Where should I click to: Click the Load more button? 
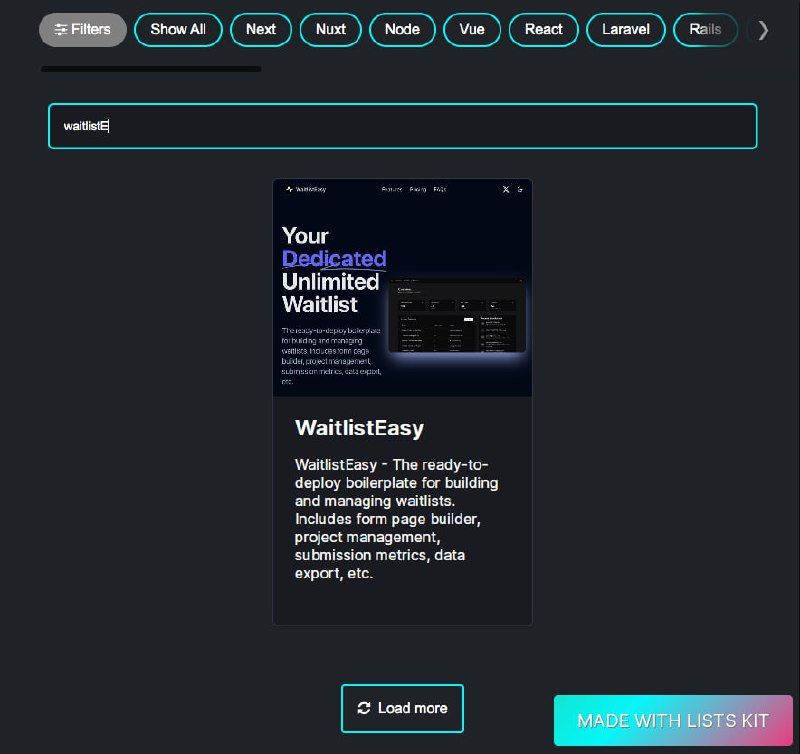402,708
